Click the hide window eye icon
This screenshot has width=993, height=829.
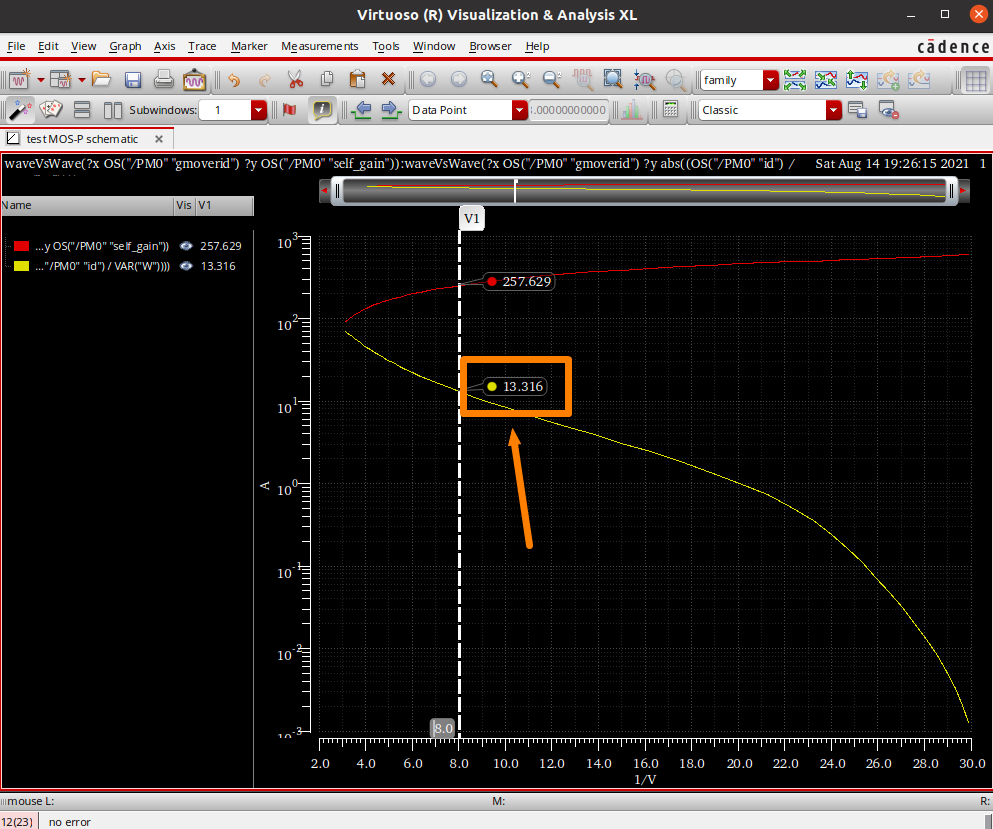[889, 110]
